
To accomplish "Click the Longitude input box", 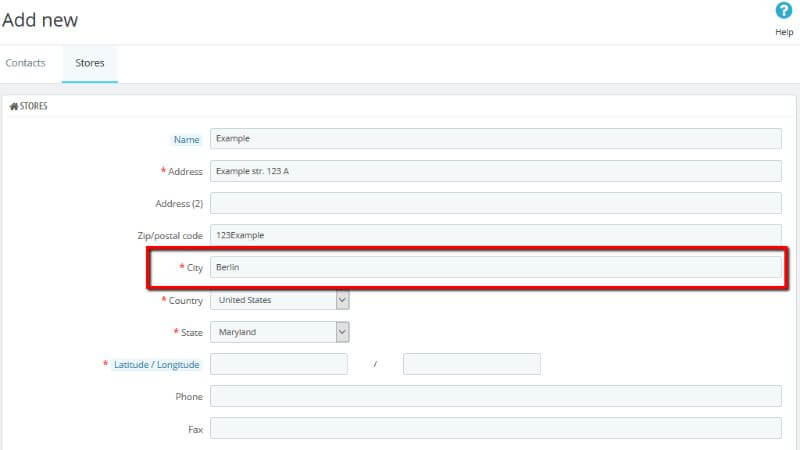I will pos(471,364).
